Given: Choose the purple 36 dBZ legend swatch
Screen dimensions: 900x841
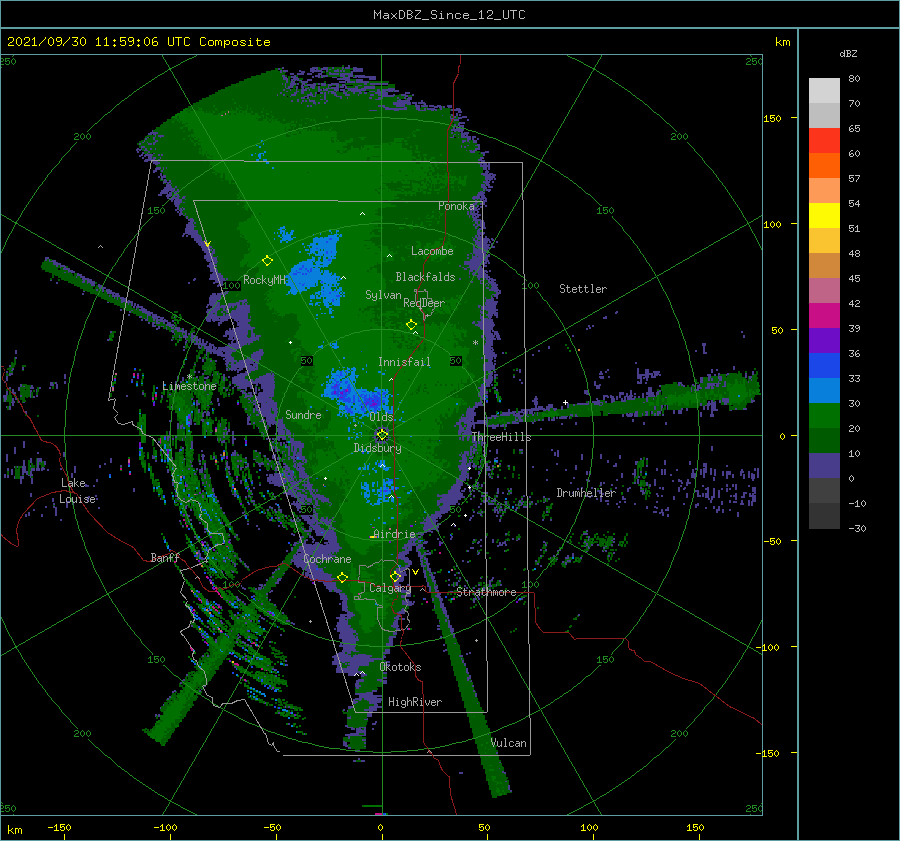Looking at the screenshot, I should coord(824,340).
